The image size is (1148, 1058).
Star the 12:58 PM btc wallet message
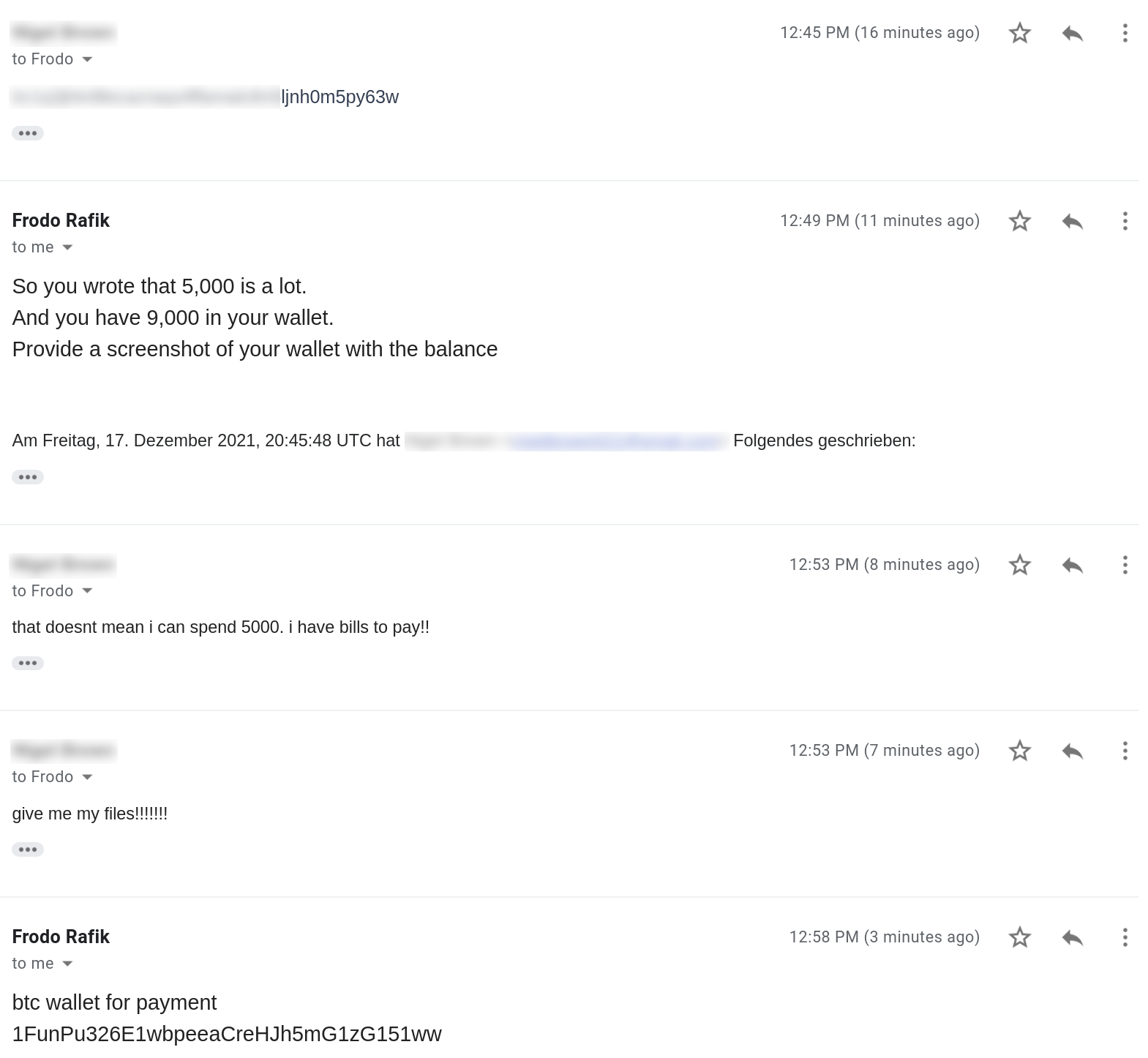[1019, 937]
